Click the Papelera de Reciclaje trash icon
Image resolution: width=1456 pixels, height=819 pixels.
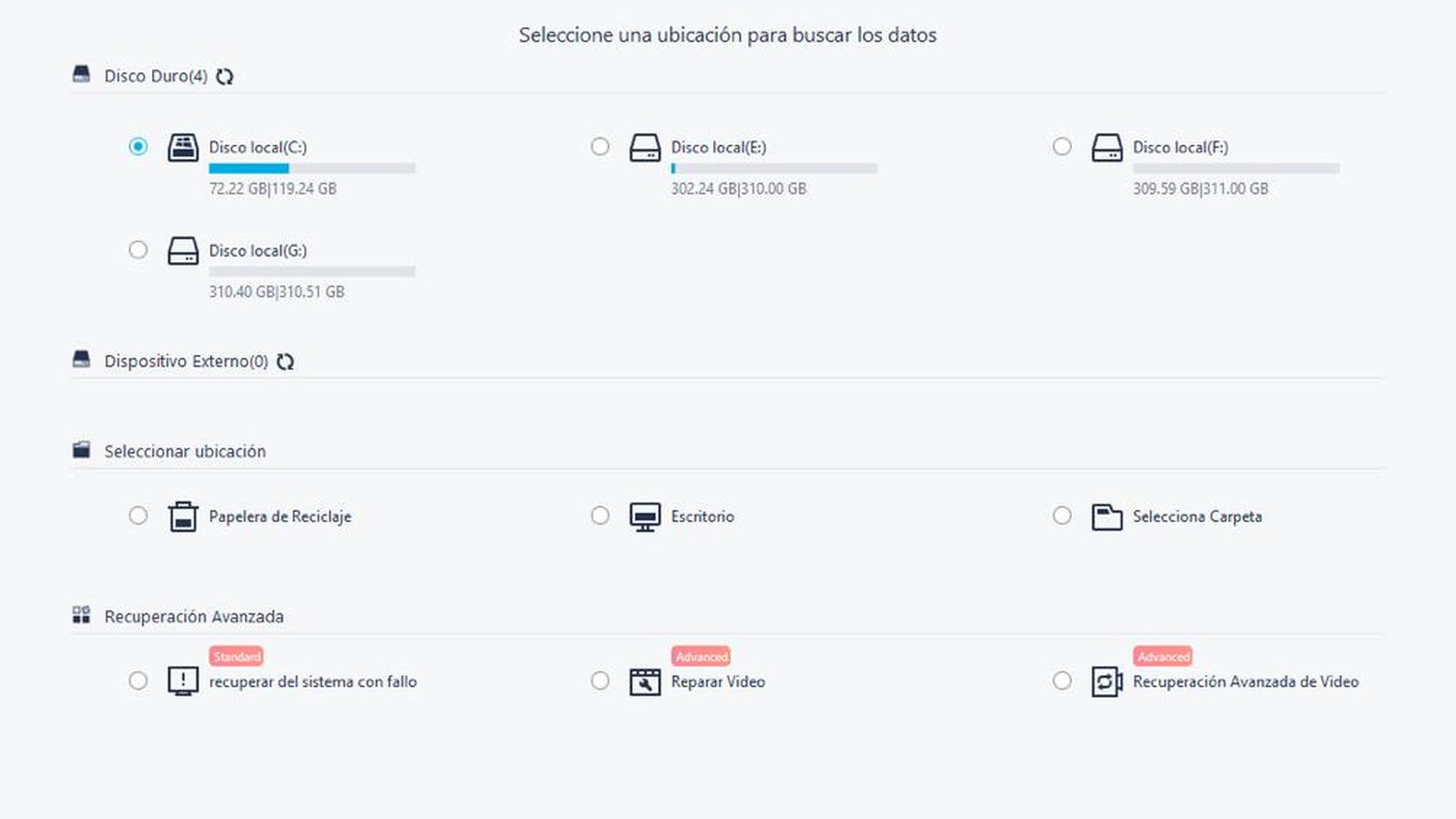pos(183,517)
